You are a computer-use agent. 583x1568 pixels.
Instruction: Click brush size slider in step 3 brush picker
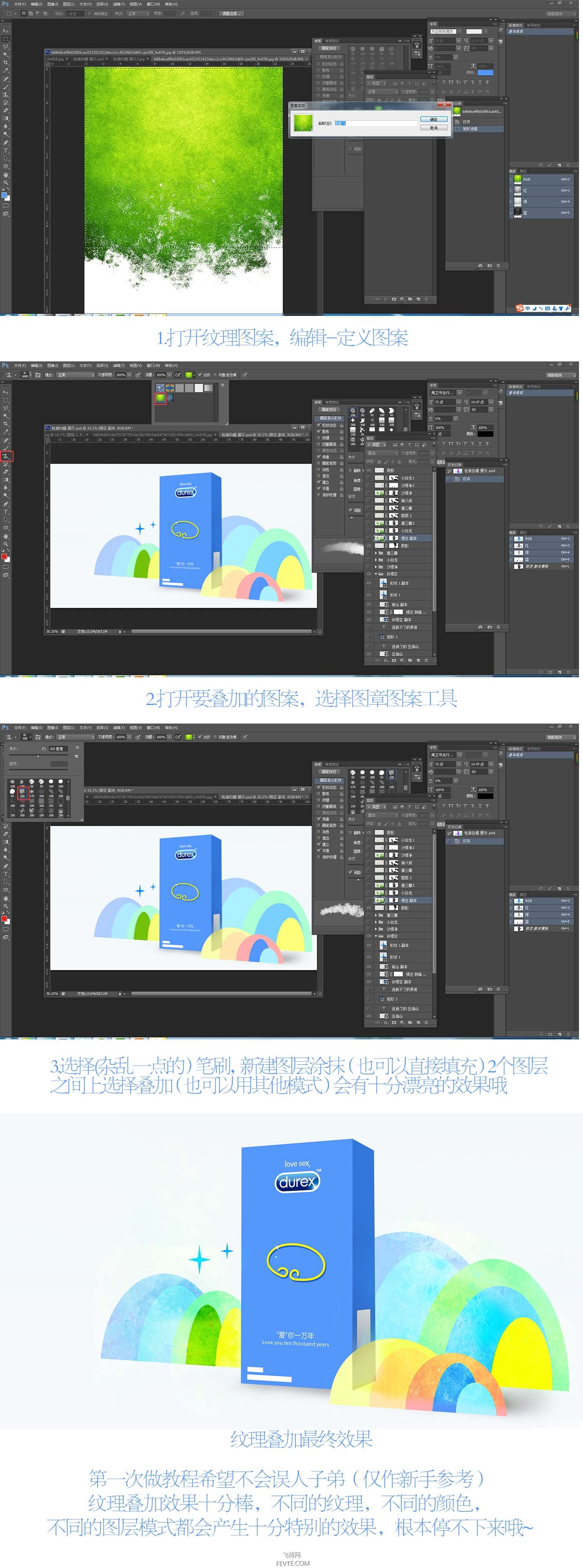pyautogui.click(x=38, y=755)
